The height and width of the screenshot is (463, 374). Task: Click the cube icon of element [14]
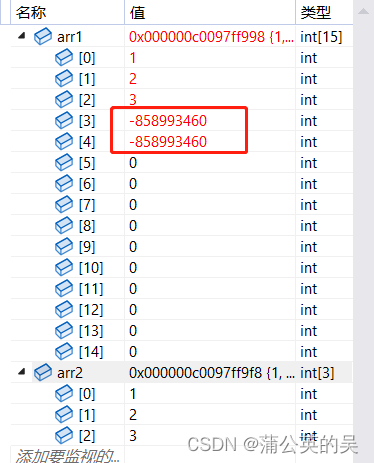[64, 351]
